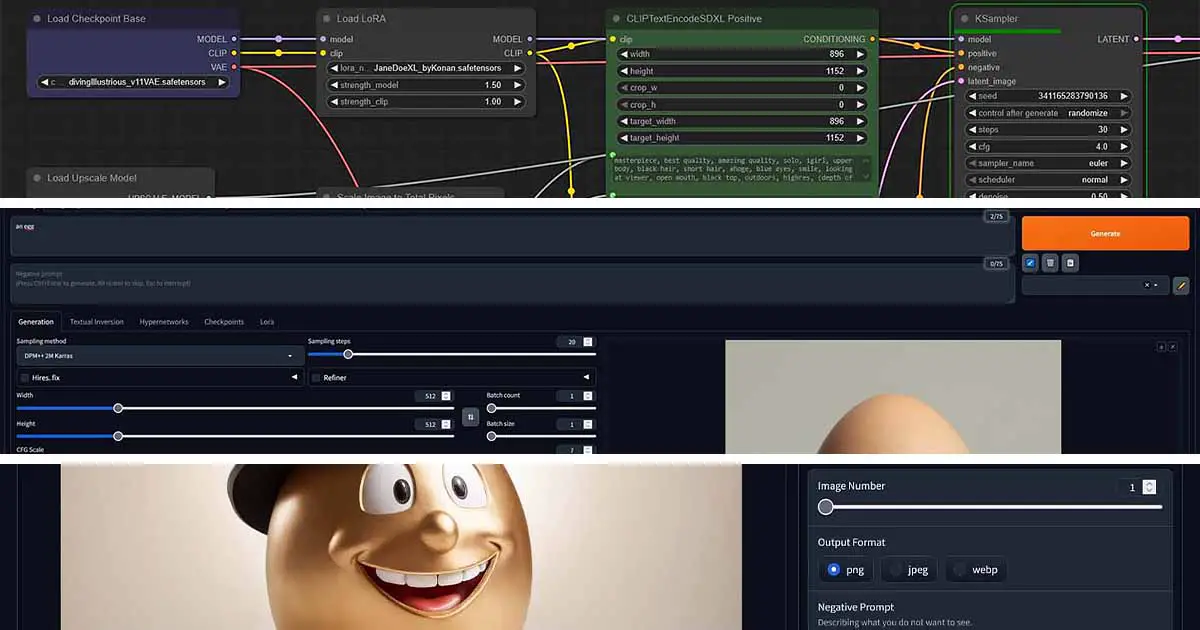Viewport: 1200px width, 630px height.
Task: Swap width and height with the arrows icon
Action: 470,416
